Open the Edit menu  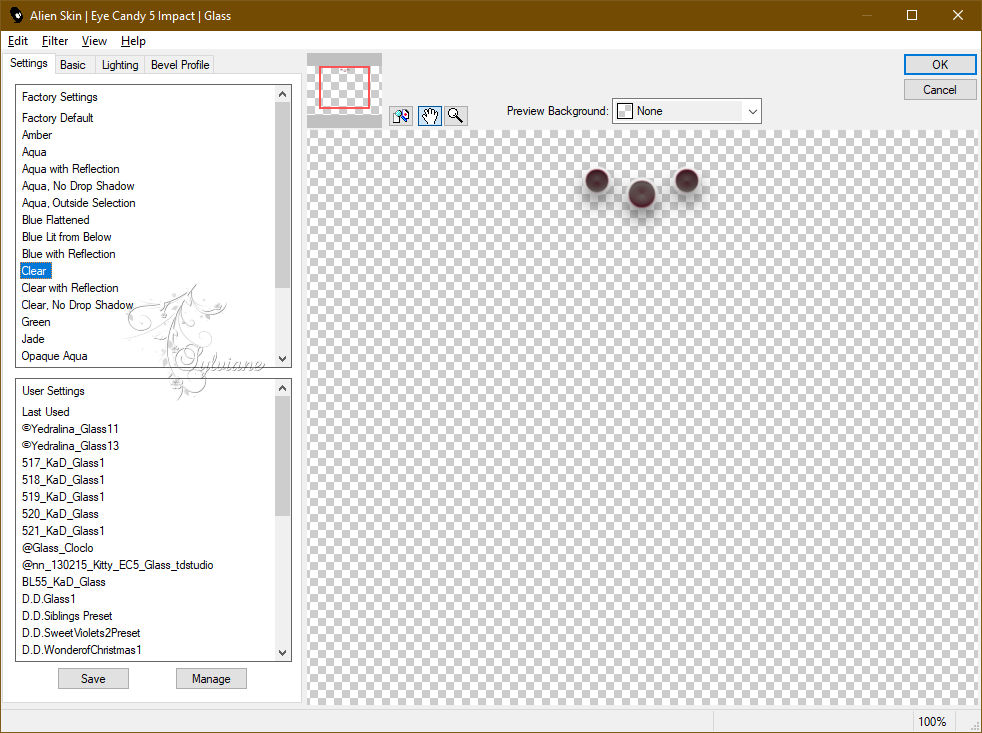click(x=18, y=41)
